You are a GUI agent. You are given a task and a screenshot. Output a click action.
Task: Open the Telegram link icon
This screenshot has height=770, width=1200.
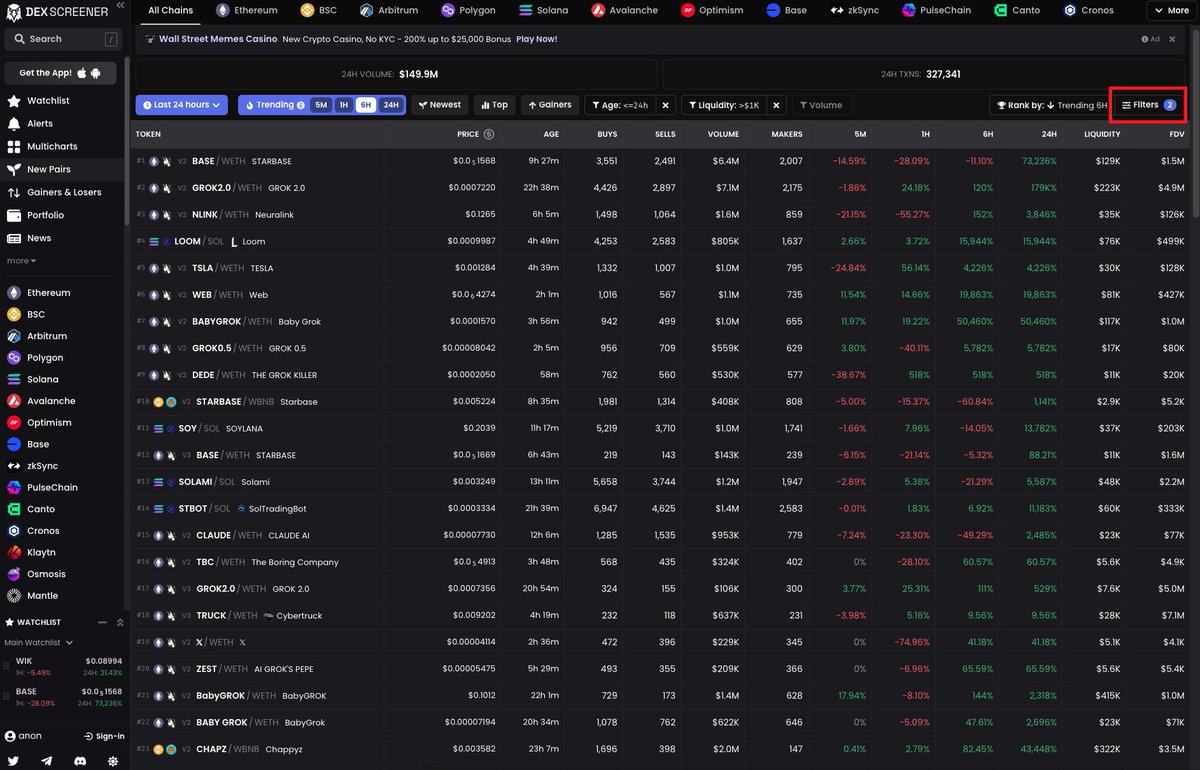(47, 761)
